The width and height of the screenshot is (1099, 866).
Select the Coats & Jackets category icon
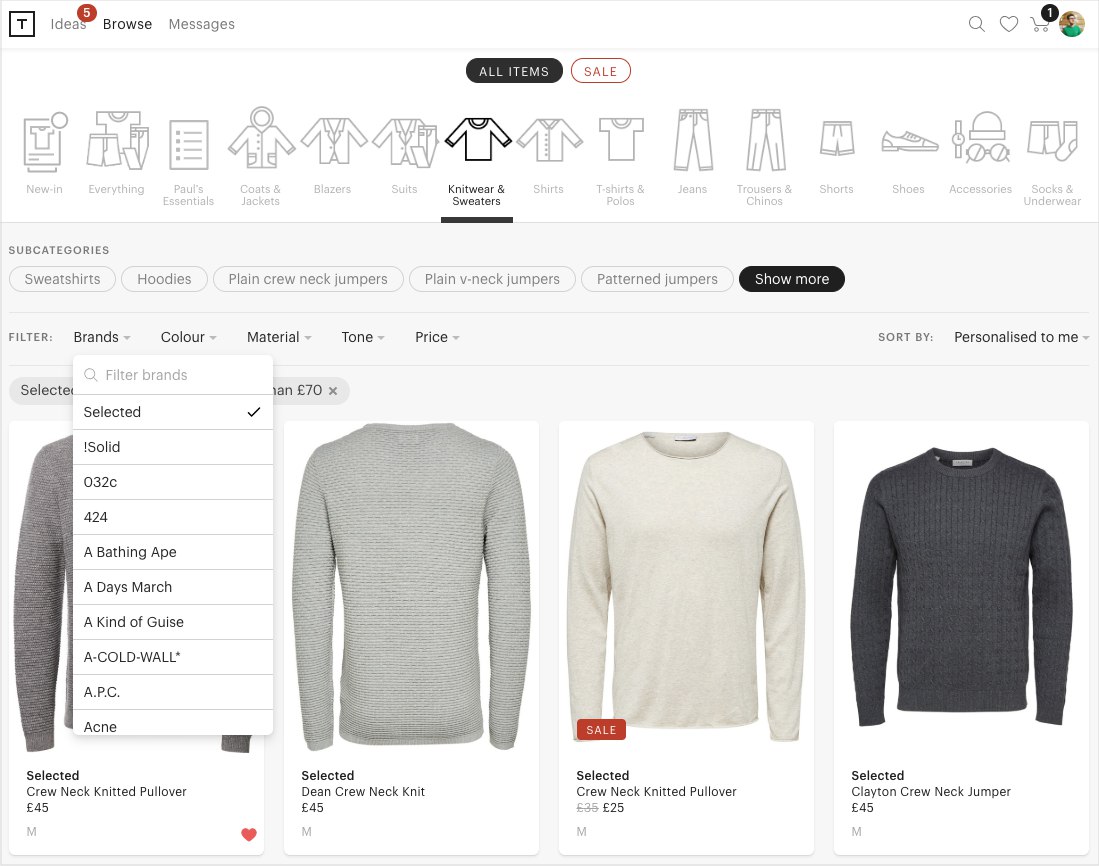[x=261, y=142]
